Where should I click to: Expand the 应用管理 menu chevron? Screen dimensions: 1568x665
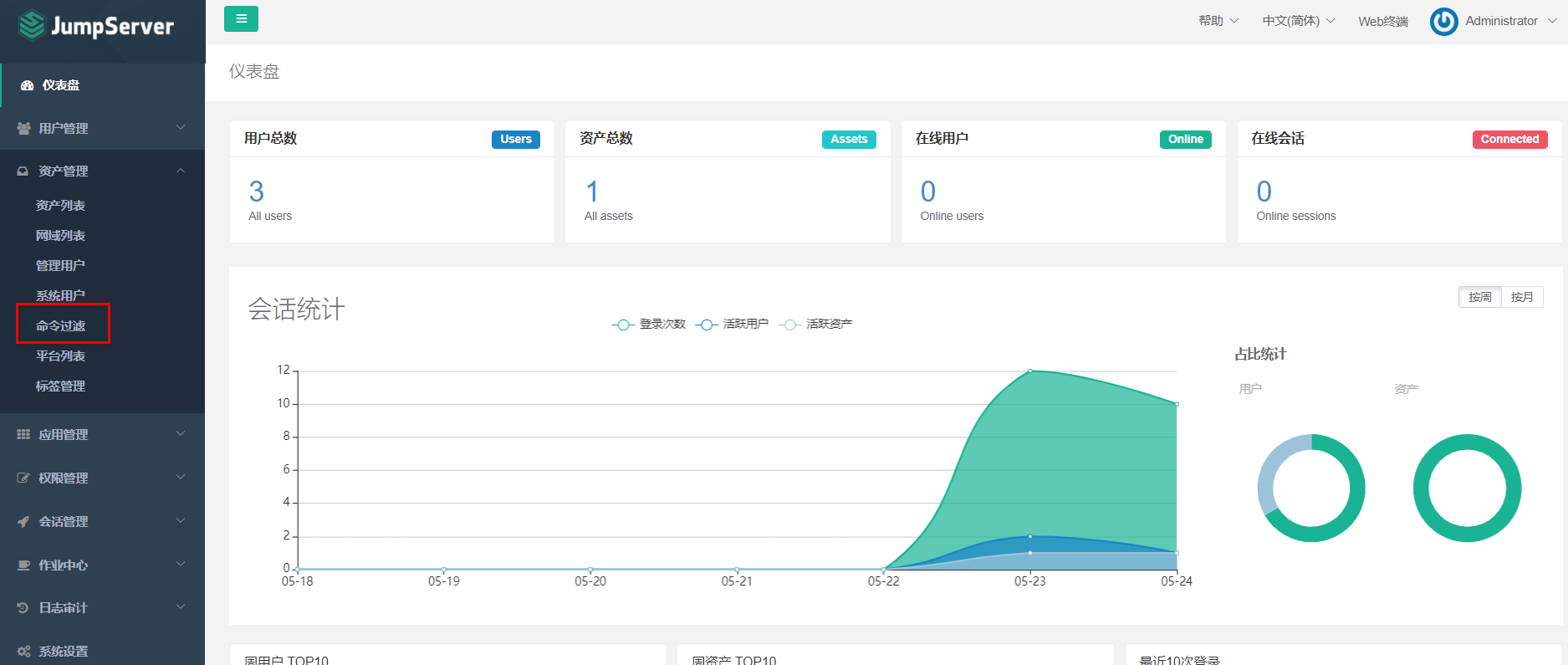(181, 433)
